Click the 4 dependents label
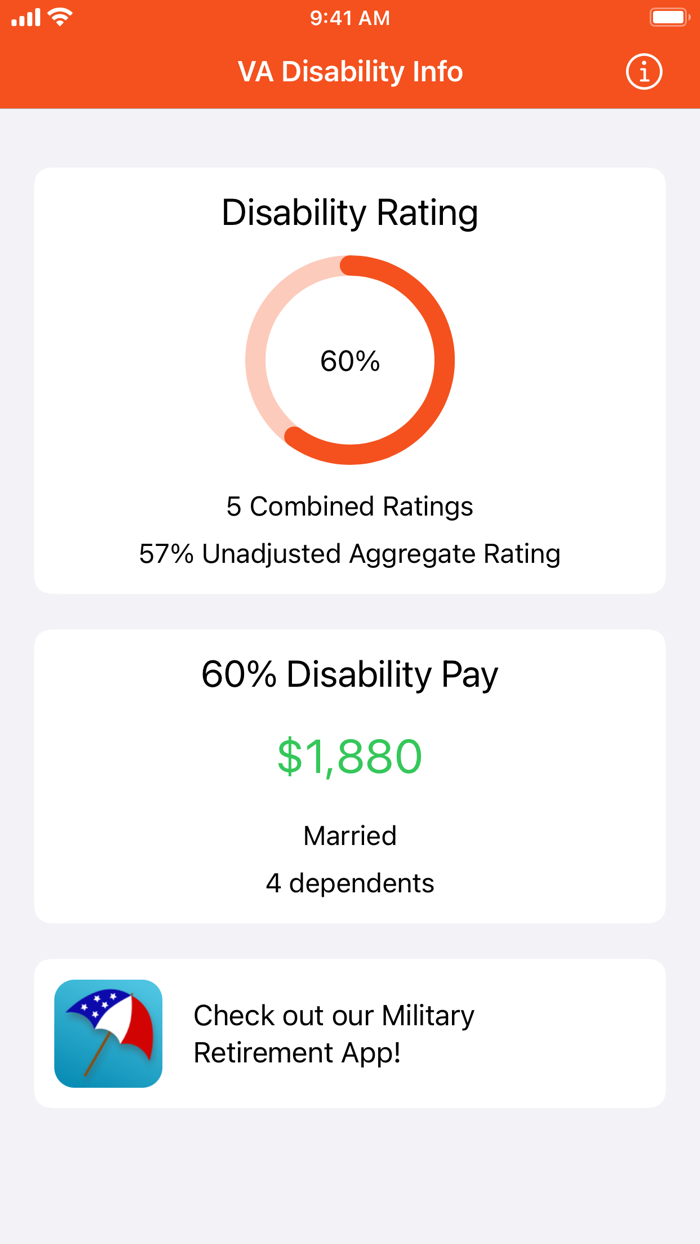 350,883
